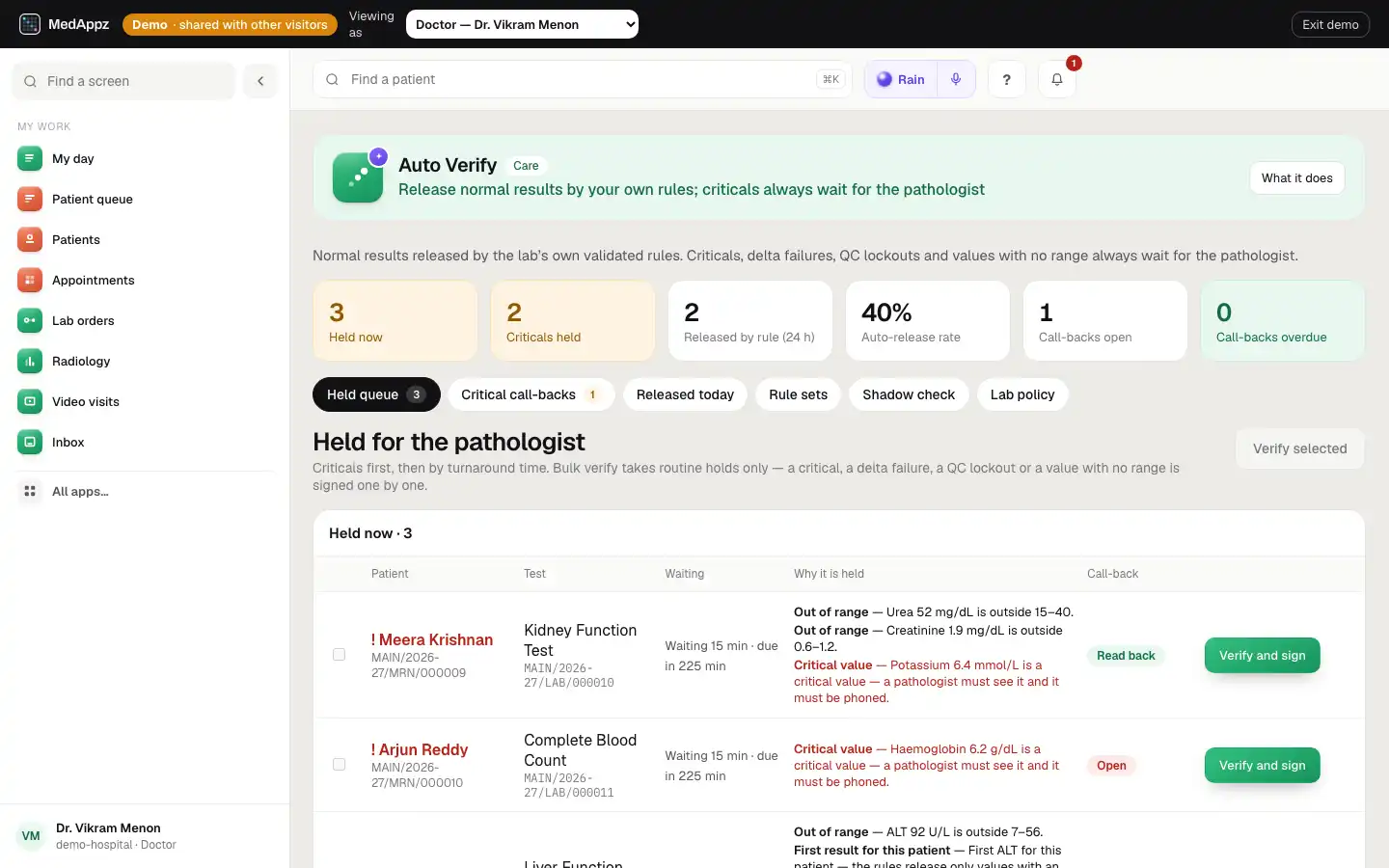Image resolution: width=1389 pixels, height=868 pixels.
Task: Open the Released today tab
Action: 685,394
